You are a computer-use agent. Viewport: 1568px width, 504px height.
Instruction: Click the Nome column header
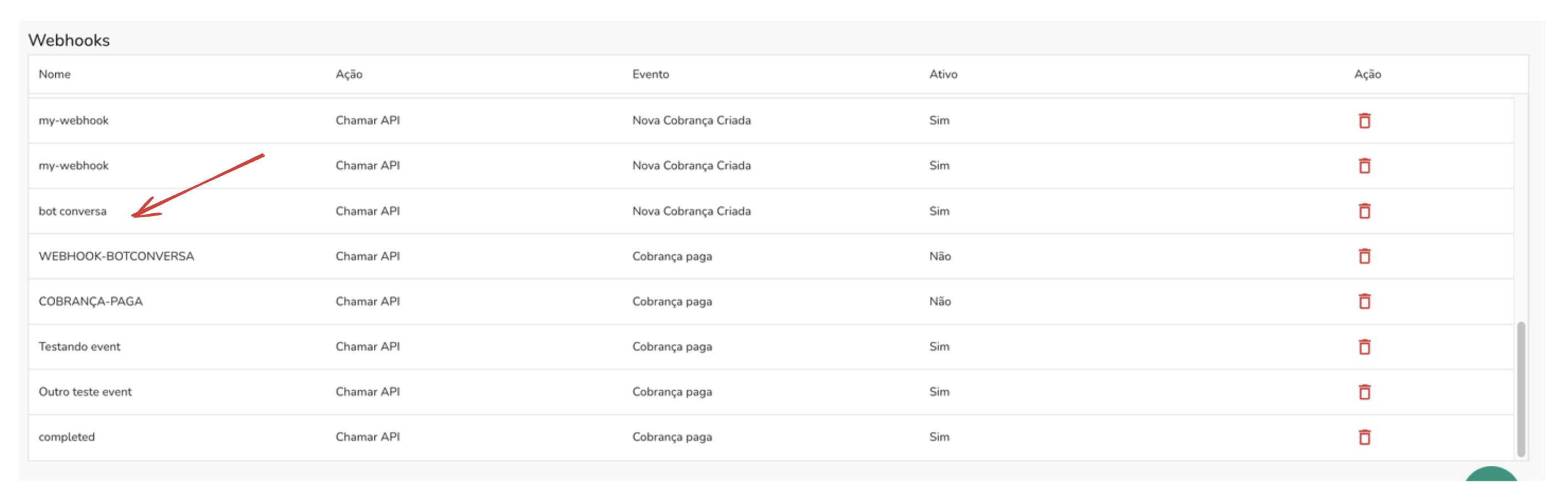click(x=54, y=75)
